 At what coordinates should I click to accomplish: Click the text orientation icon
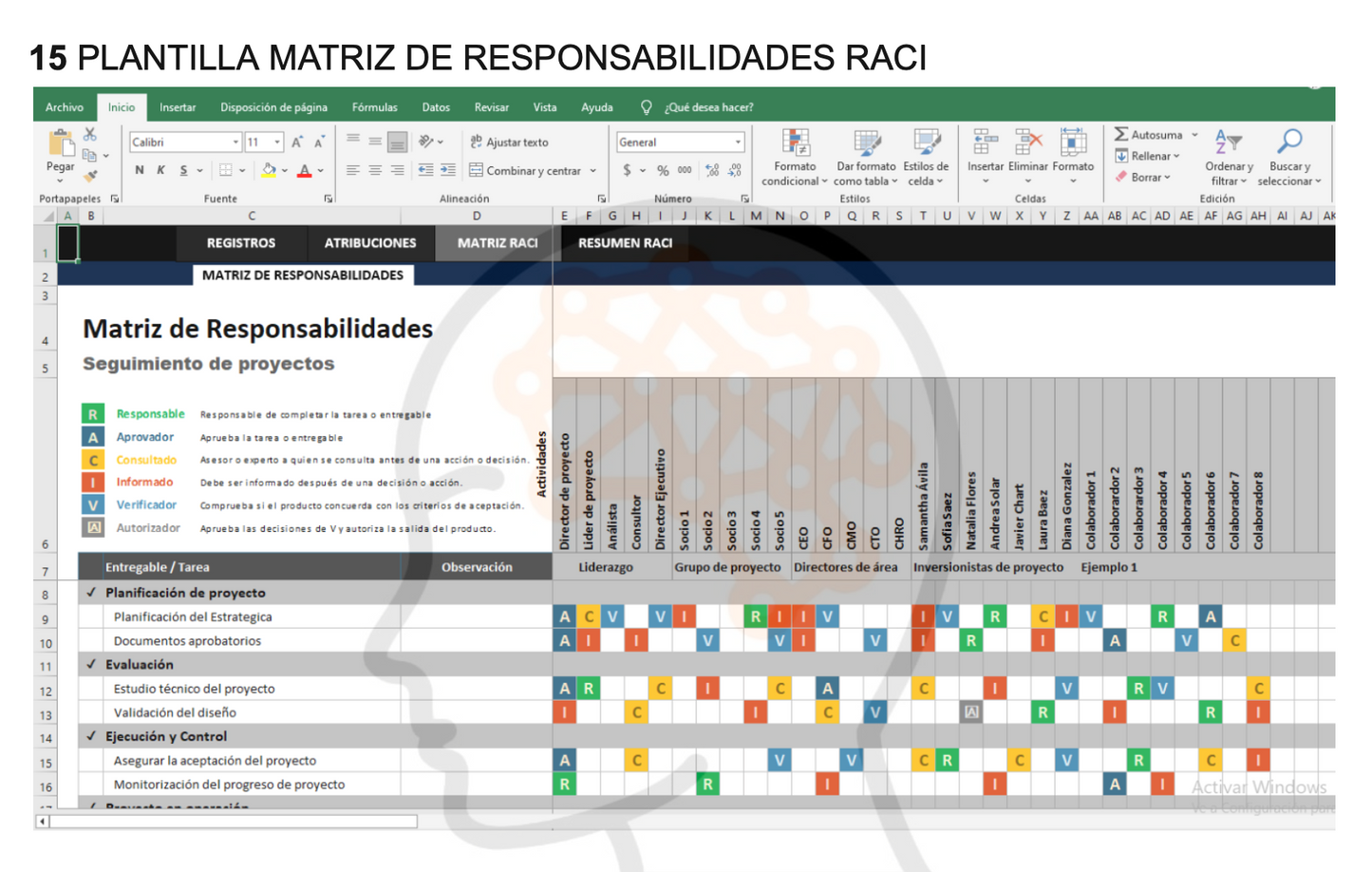point(426,142)
